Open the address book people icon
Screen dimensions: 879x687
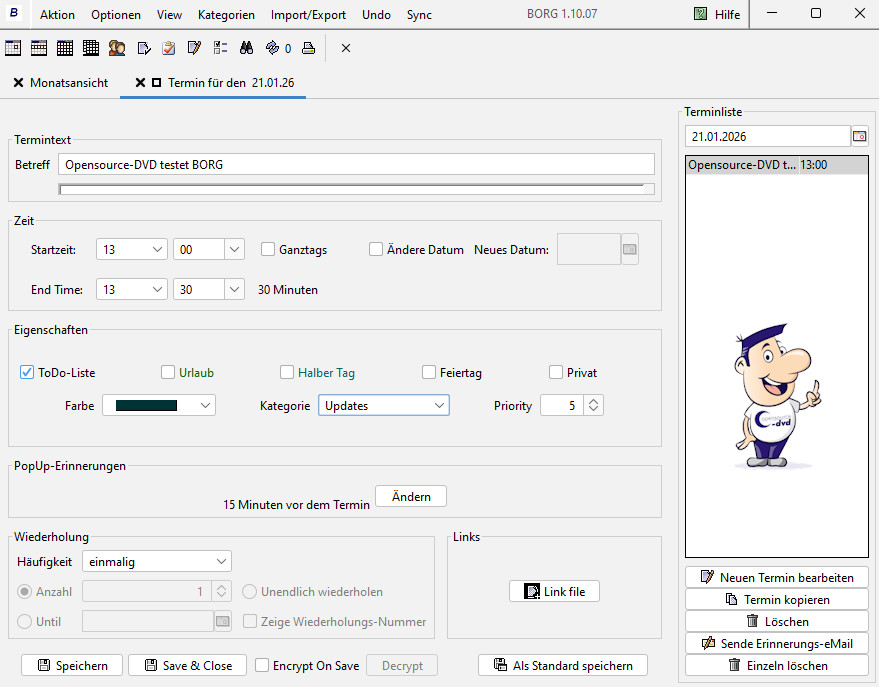click(x=117, y=48)
